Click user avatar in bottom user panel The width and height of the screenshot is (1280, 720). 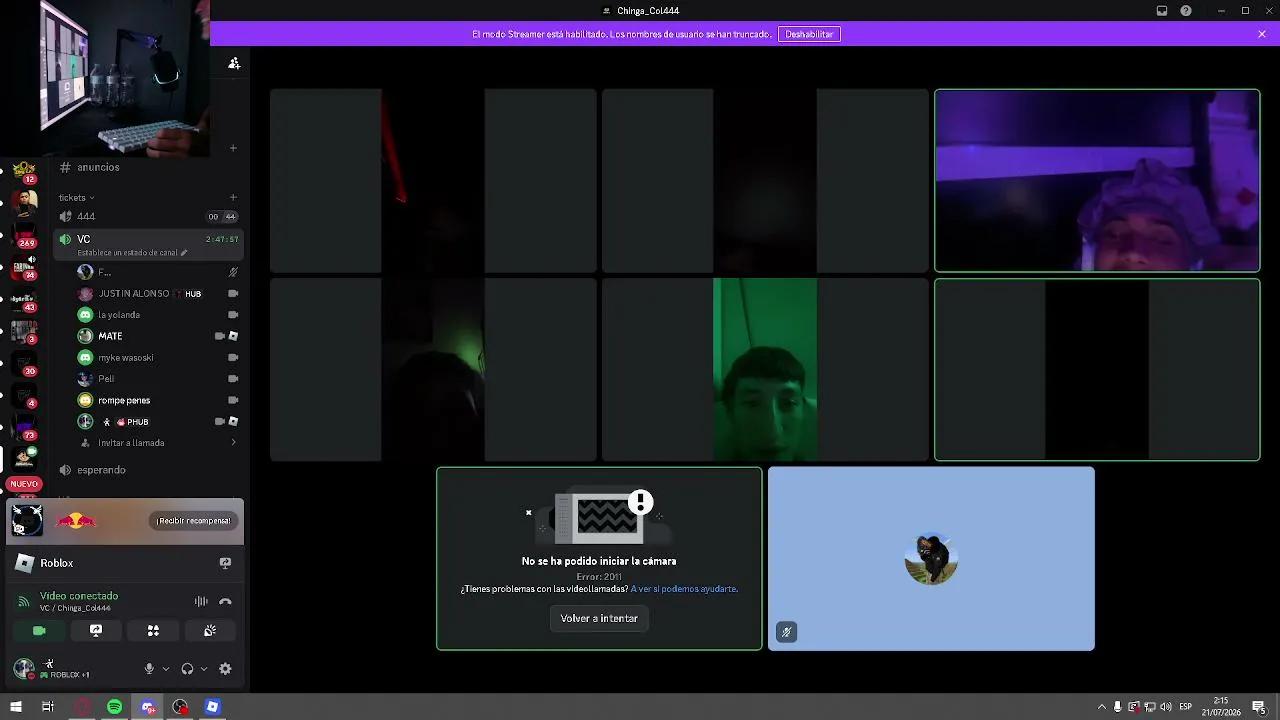24,669
